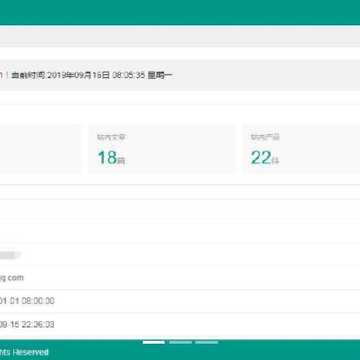Image resolution: width=360 pixels, height=360 pixels.
Task: Click the timestamp 09-15 22:26:03
Action: pos(27,324)
